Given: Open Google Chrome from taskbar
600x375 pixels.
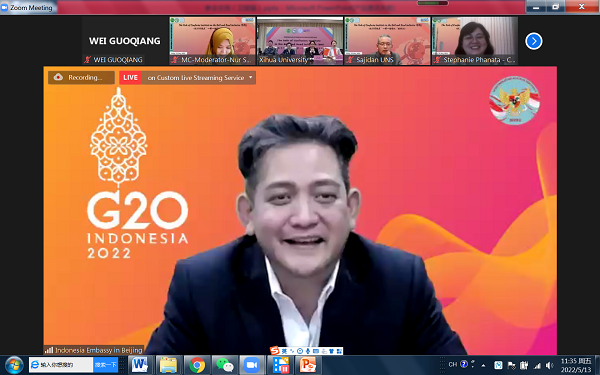Looking at the screenshot, I should (x=197, y=365).
